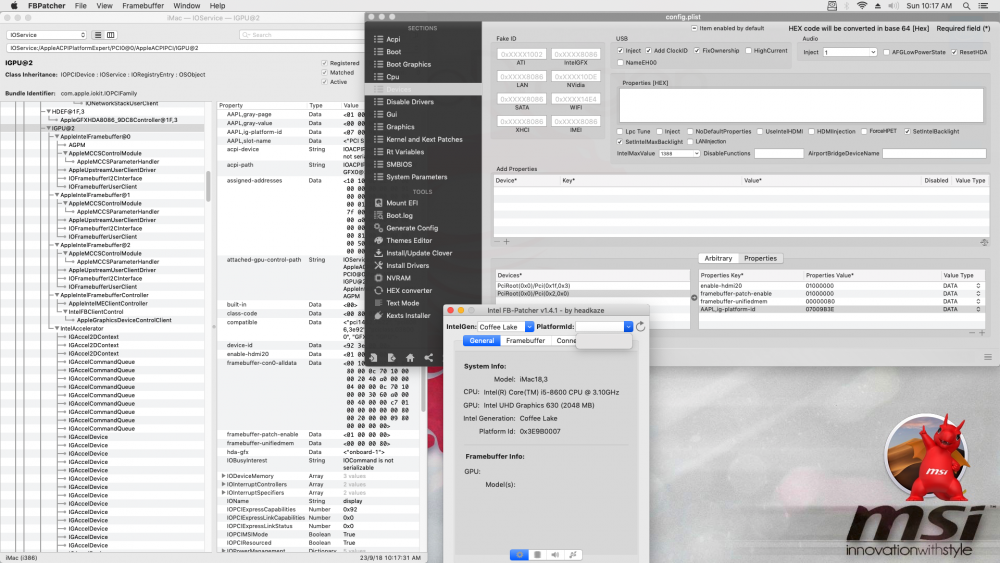Switch to the Arbitrary tab
Viewport: 1000px width, 563px height.
718,258
